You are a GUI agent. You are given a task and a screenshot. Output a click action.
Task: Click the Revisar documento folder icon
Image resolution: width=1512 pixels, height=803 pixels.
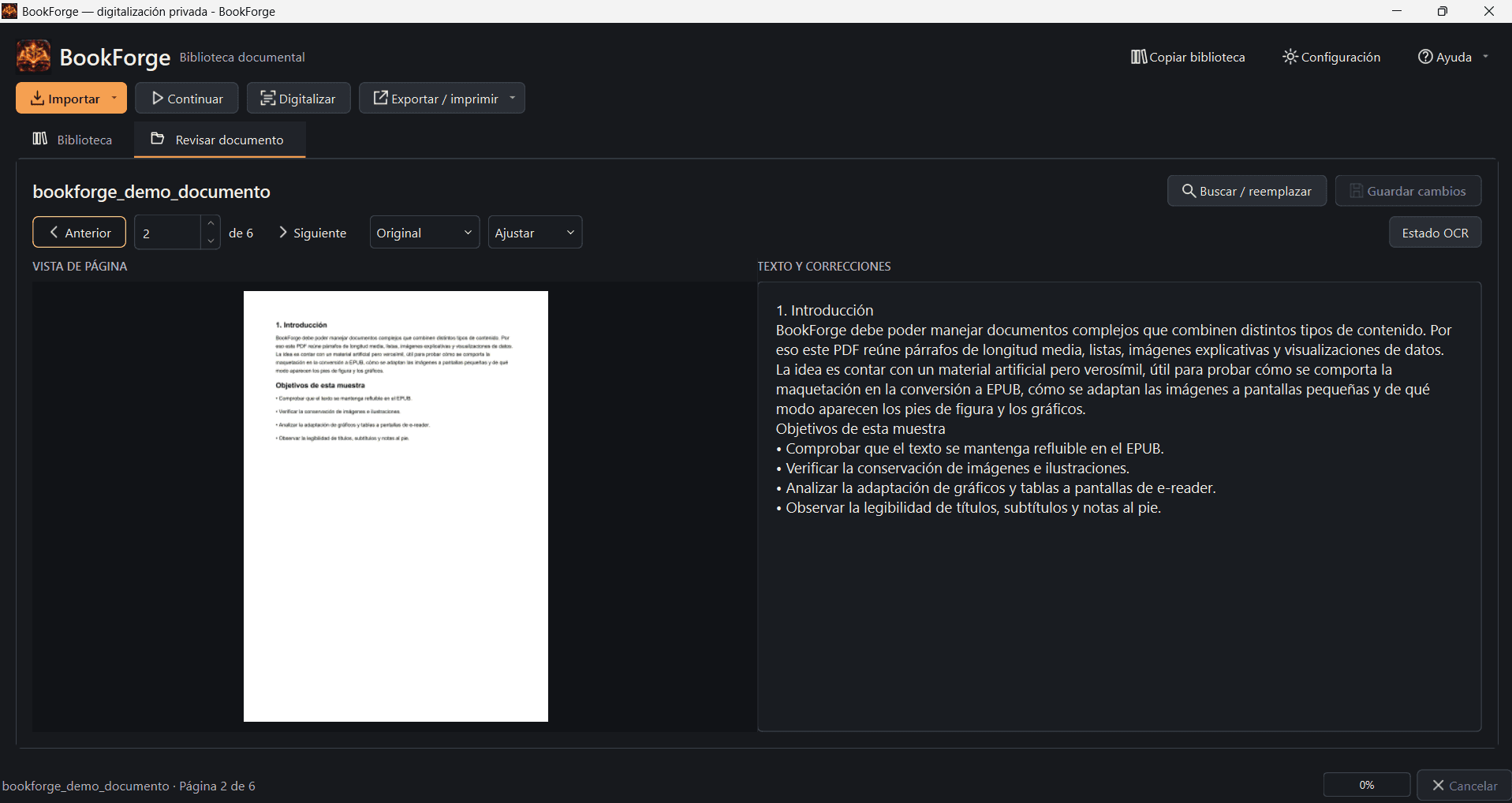[158, 139]
